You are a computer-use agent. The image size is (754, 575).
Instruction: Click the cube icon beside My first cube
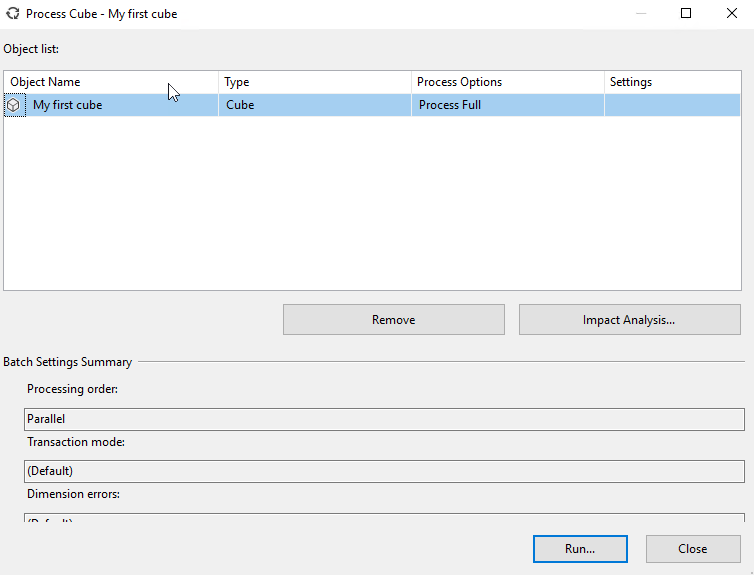click(x=13, y=105)
